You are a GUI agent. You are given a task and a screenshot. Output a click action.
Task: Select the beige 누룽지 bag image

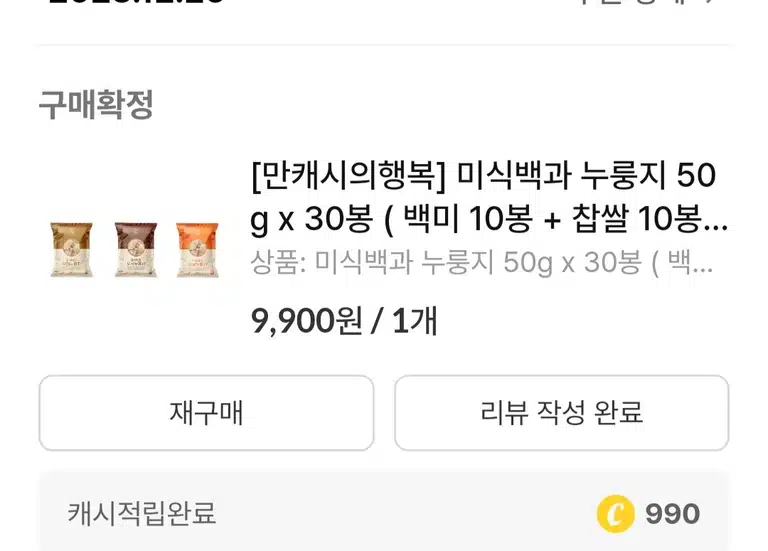point(72,250)
